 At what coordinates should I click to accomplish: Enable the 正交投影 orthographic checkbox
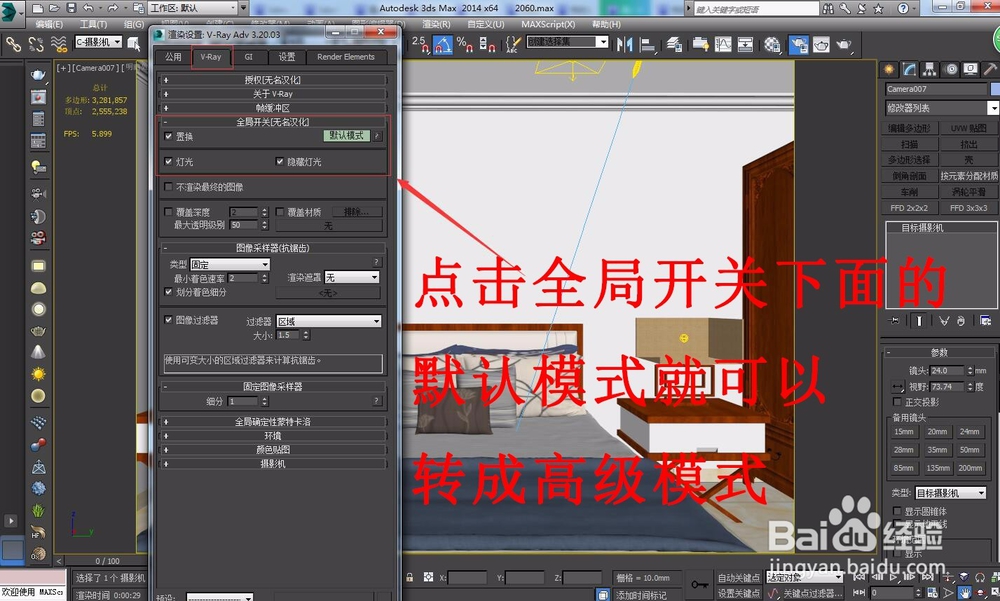(x=897, y=402)
